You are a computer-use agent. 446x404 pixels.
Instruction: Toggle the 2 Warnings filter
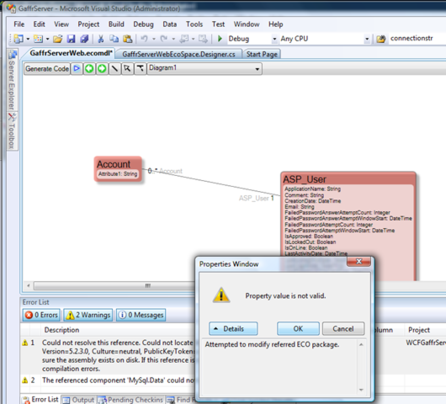pyautogui.click(x=88, y=315)
